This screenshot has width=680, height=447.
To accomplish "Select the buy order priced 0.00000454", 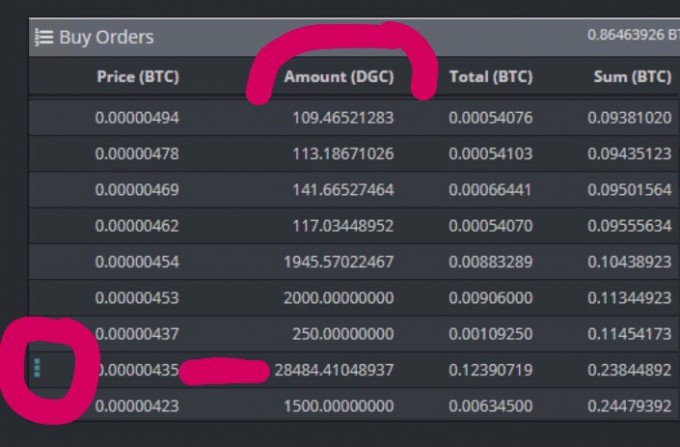I will click(x=354, y=261).
